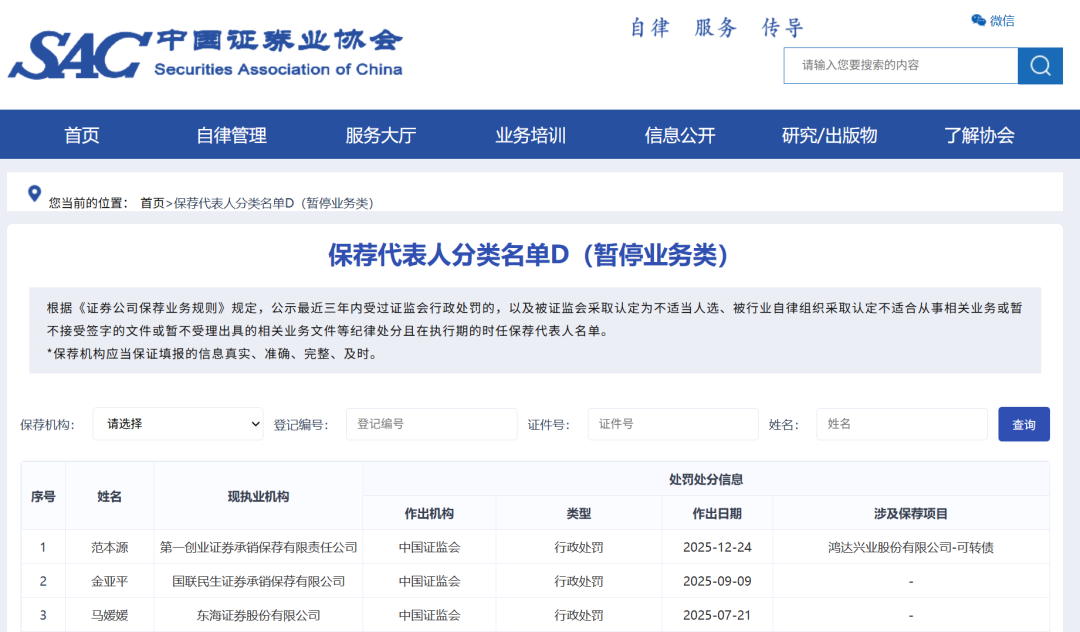The image size is (1080, 632).
Task: Click the search magnifier button
Action: coord(1040,65)
